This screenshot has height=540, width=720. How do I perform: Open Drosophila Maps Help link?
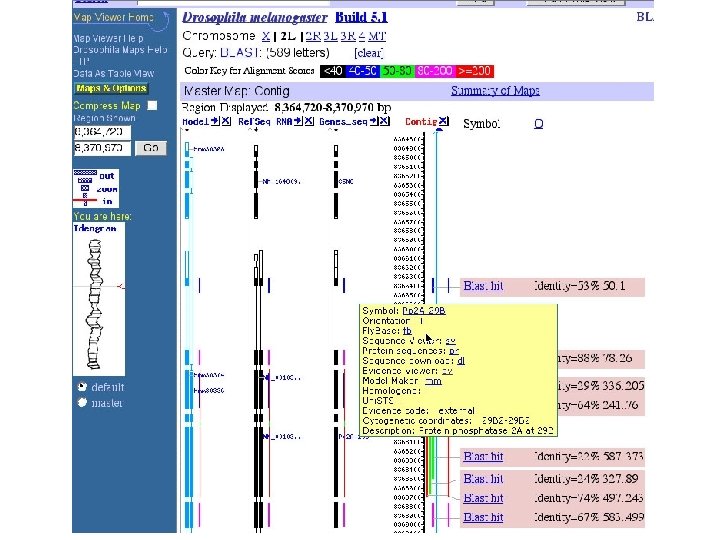pos(120,50)
